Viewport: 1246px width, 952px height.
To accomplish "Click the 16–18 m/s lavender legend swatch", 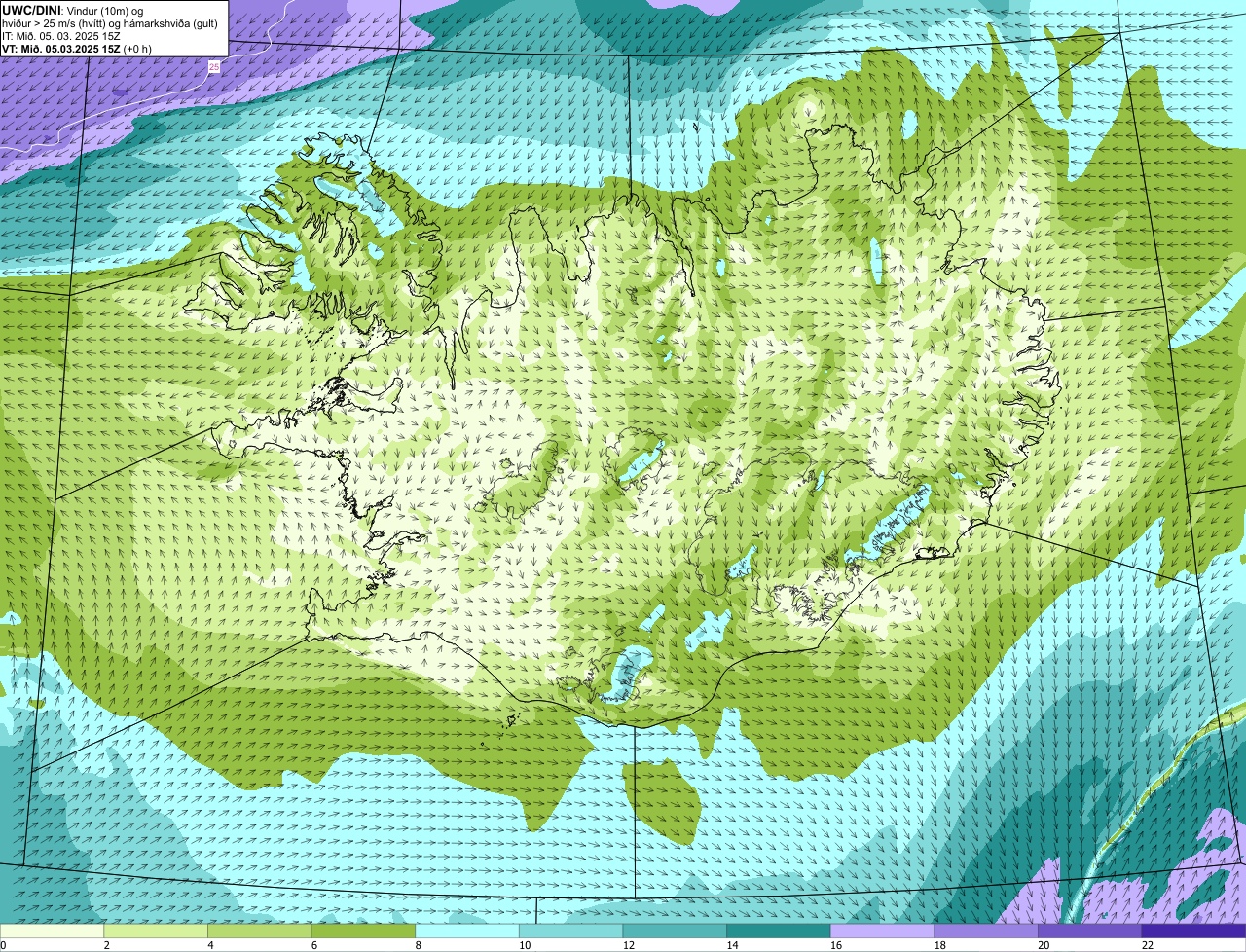I will tap(883, 932).
